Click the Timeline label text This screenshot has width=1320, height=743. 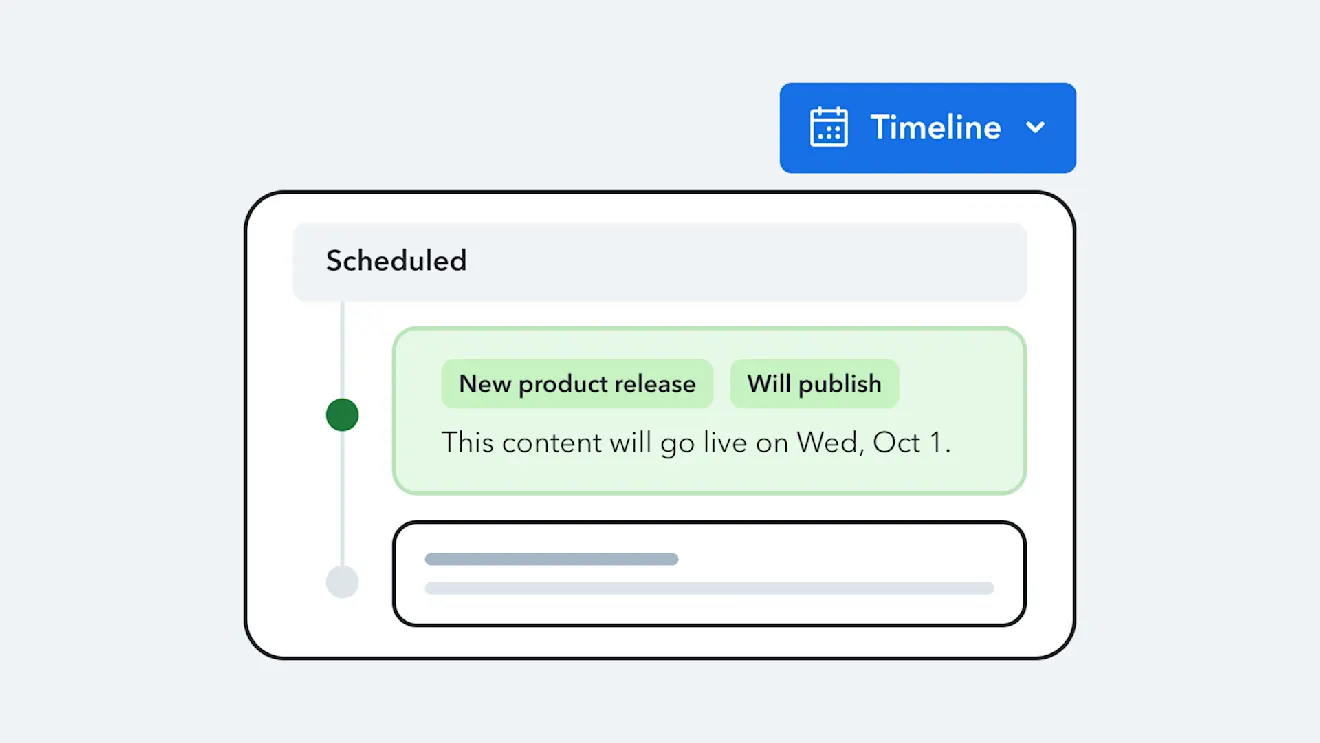pos(935,128)
